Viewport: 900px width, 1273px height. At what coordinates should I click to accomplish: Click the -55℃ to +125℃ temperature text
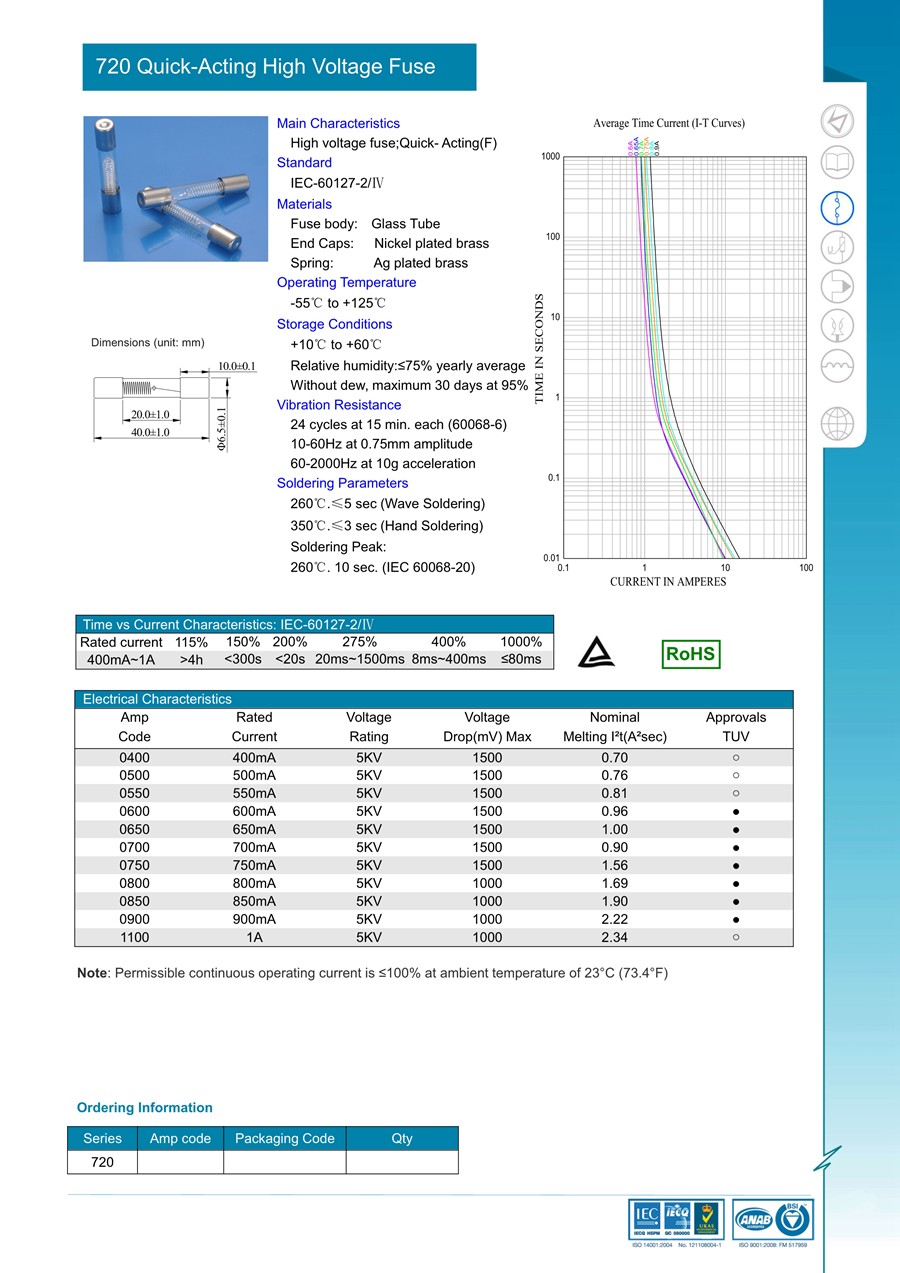click(x=338, y=302)
